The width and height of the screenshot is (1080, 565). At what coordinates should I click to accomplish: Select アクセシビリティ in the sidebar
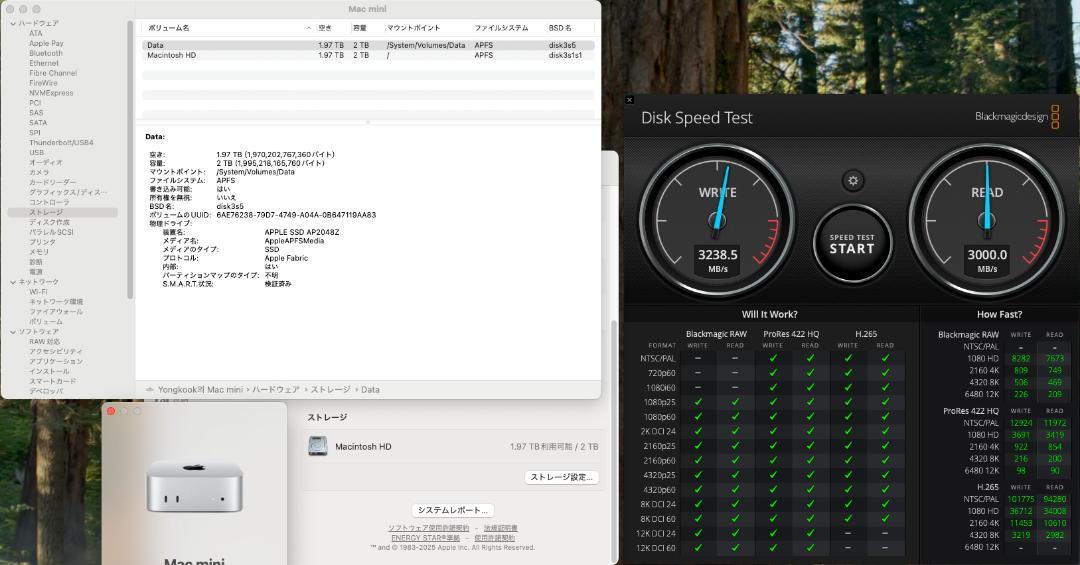point(56,351)
